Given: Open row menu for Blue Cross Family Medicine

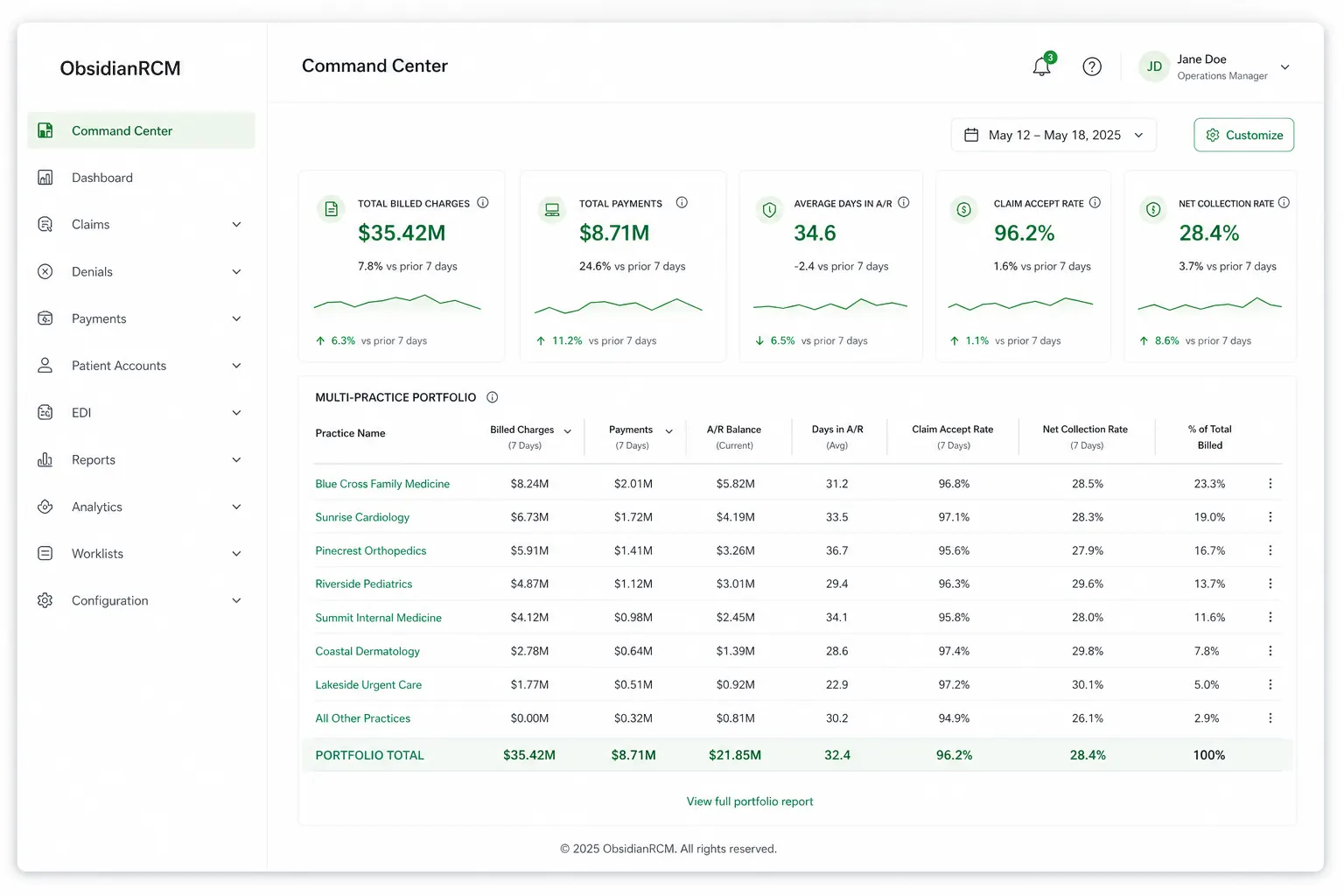Looking at the screenshot, I should point(1270,484).
